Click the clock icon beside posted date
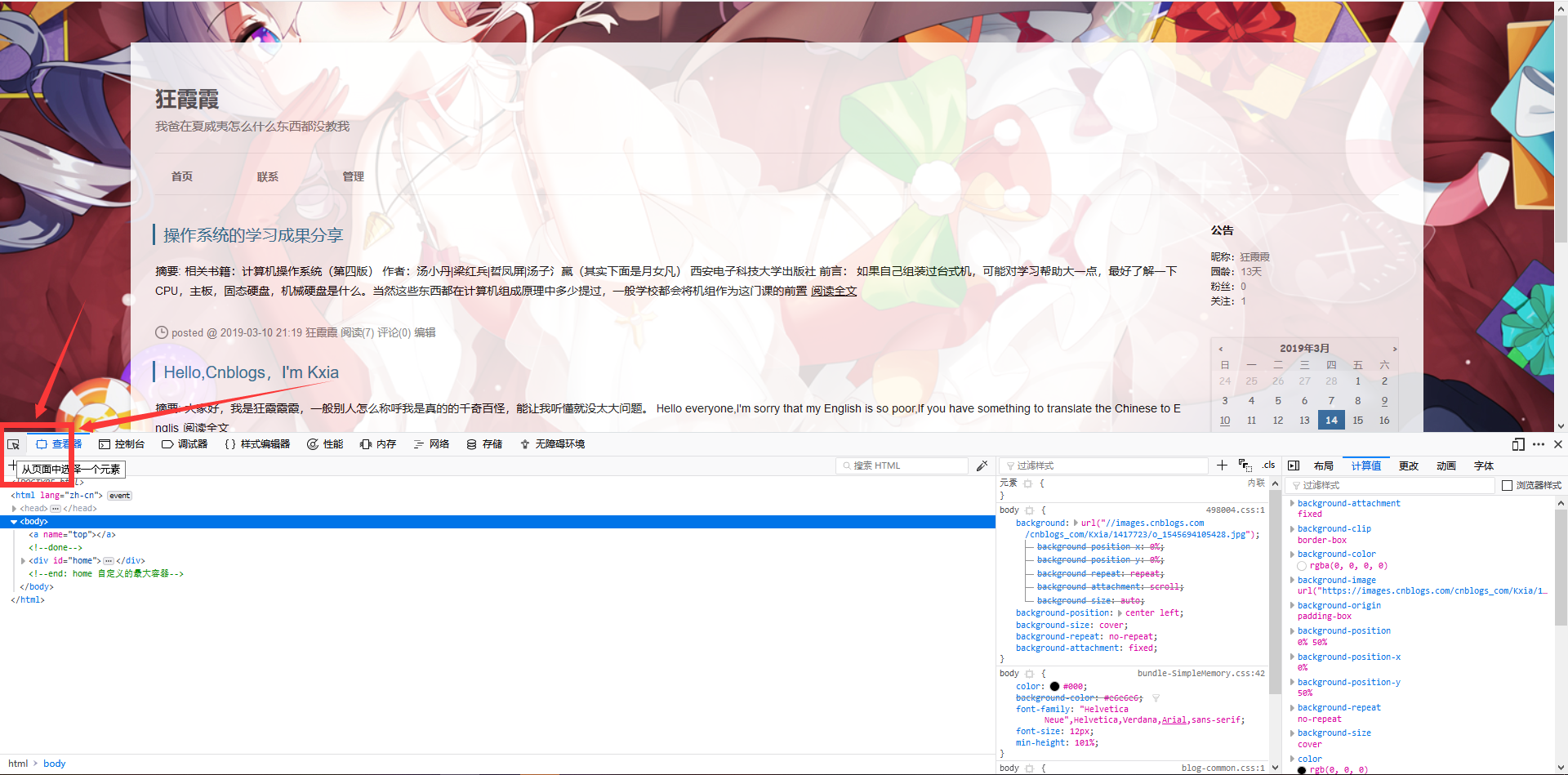The height and width of the screenshot is (775, 1568). coord(162,332)
